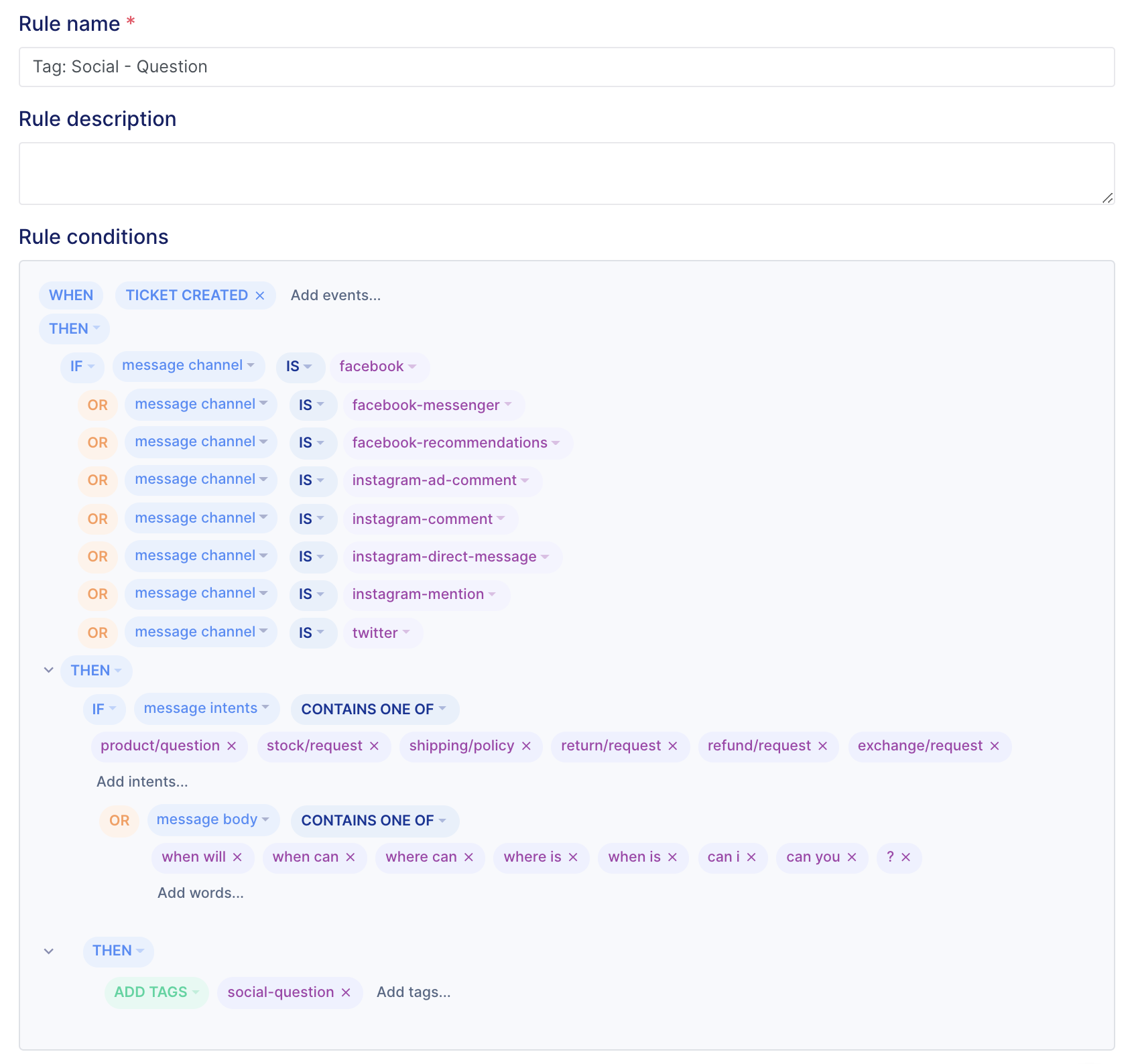Open the facebook-recommendations value dropdown
The image size is (1134, 1064).
457,443
